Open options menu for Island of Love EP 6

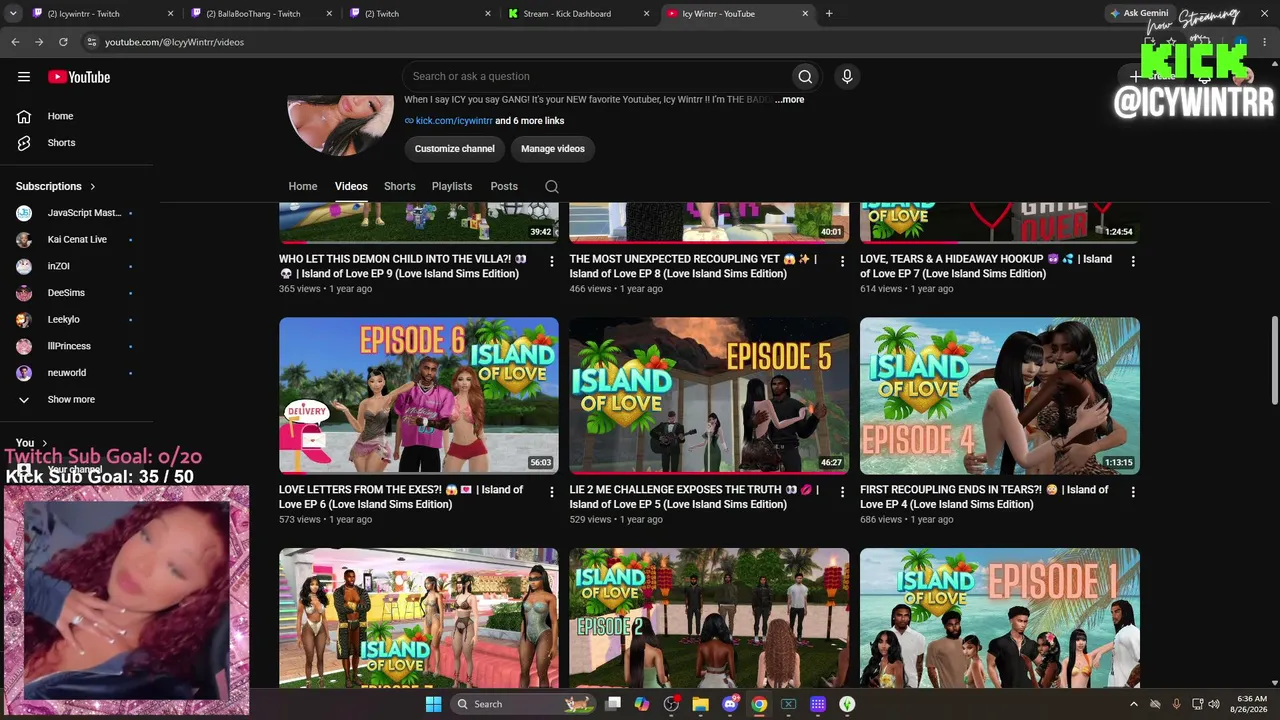551,492
